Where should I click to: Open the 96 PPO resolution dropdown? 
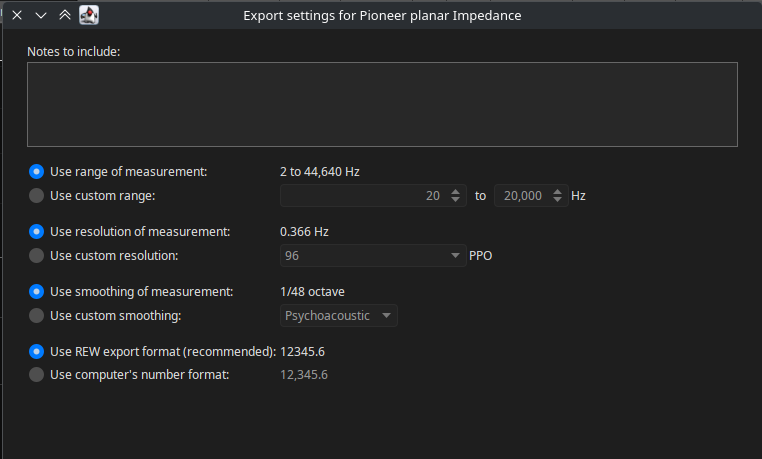[x=373, y=255]
